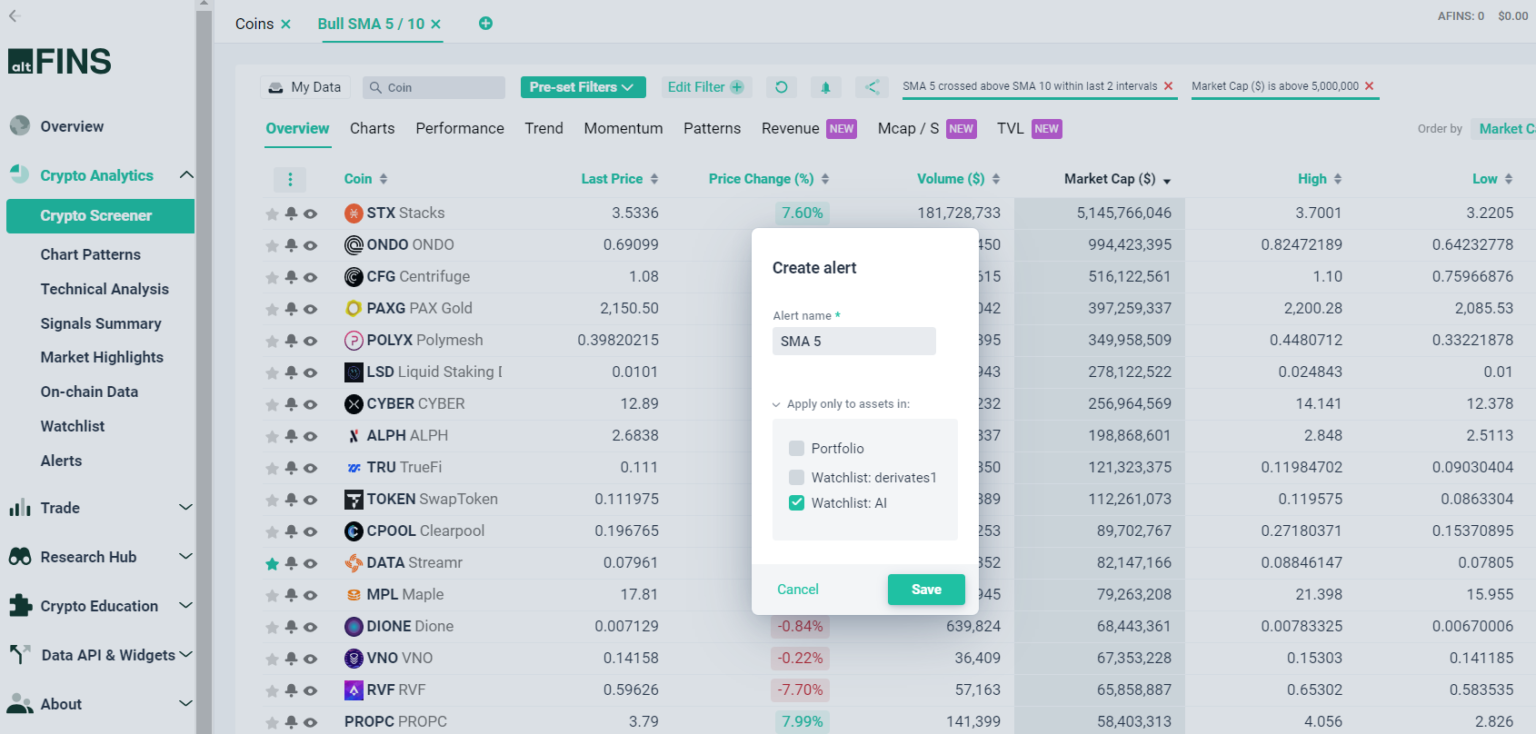The height and width of the screenshot is (734, 1536).
Task: Click the share filter icon
Action: (x=871, y=87)
